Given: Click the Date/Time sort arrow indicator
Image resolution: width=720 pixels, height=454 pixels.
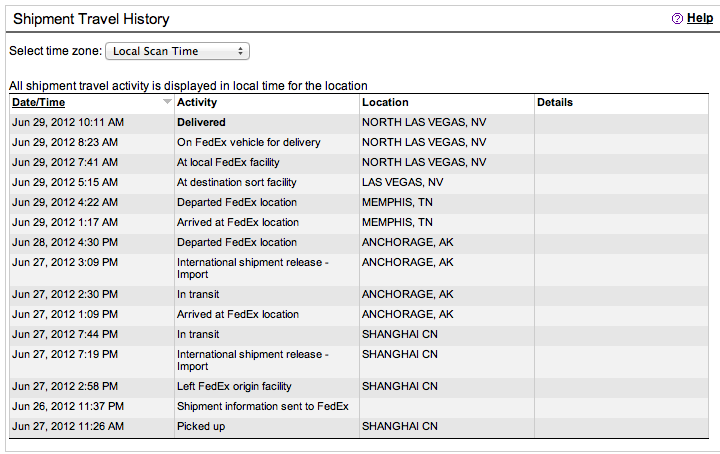Looking at the screenshot, I should [167, 102].
